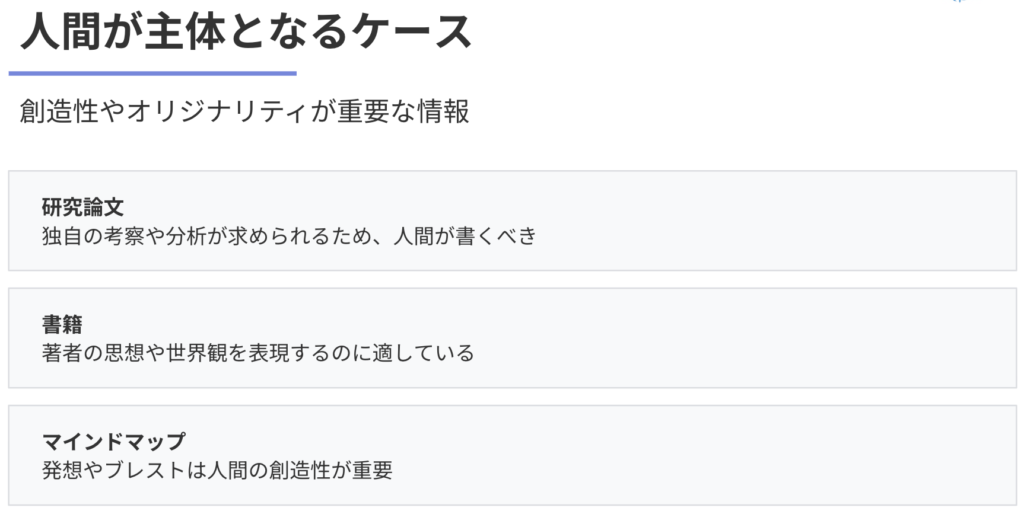Click 重要な情報 at the subtitle's end
The image size is (1024, 511).
[404, 112]
